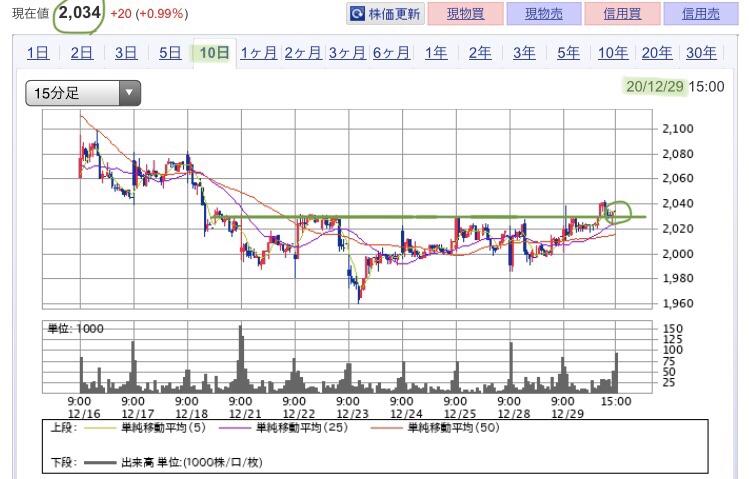This screenshot has width=749, height=479.
Task: Click the 現物売 button
Action: pos(544,14)
